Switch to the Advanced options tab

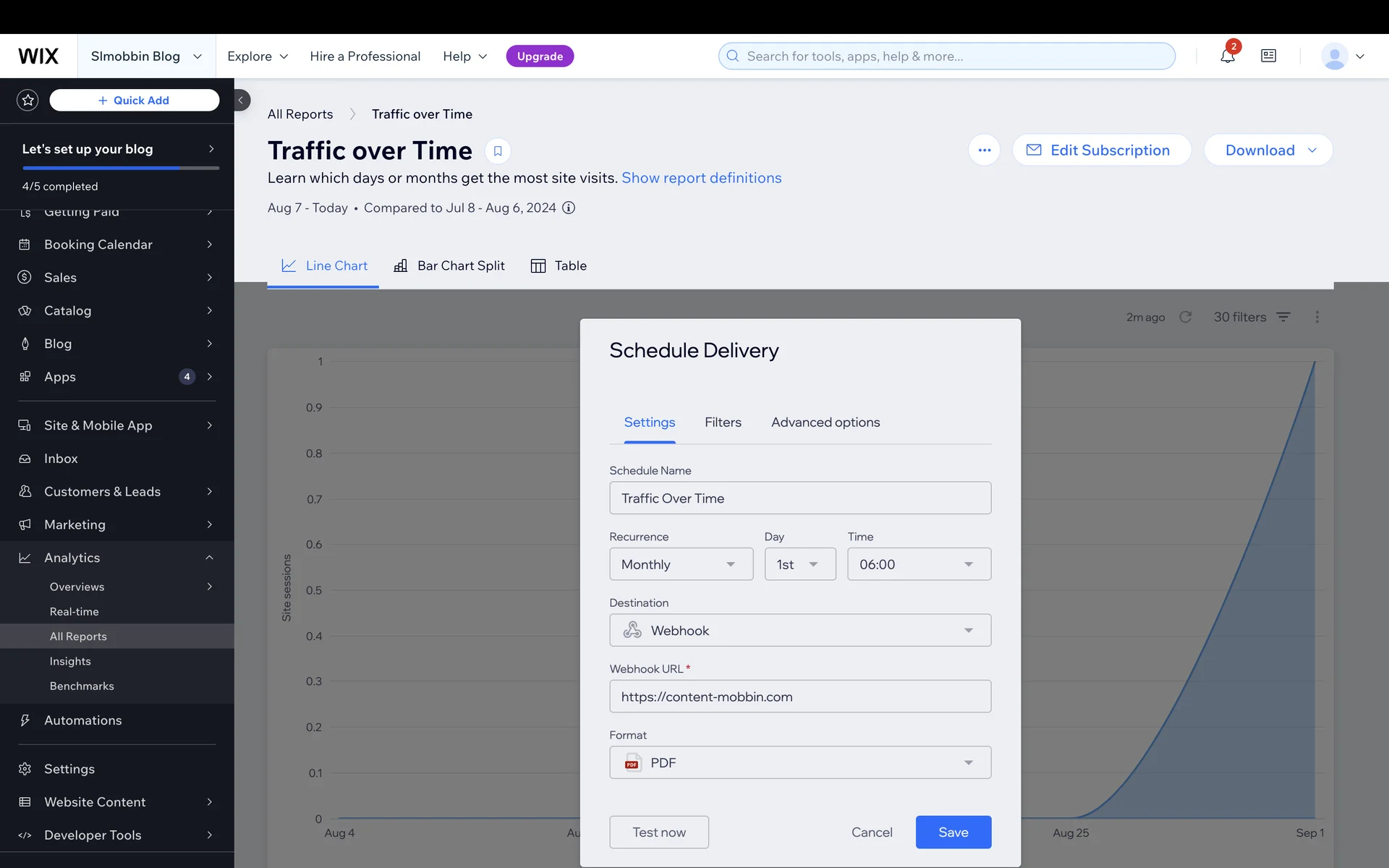pyautogui.click(x=825, y=422)
